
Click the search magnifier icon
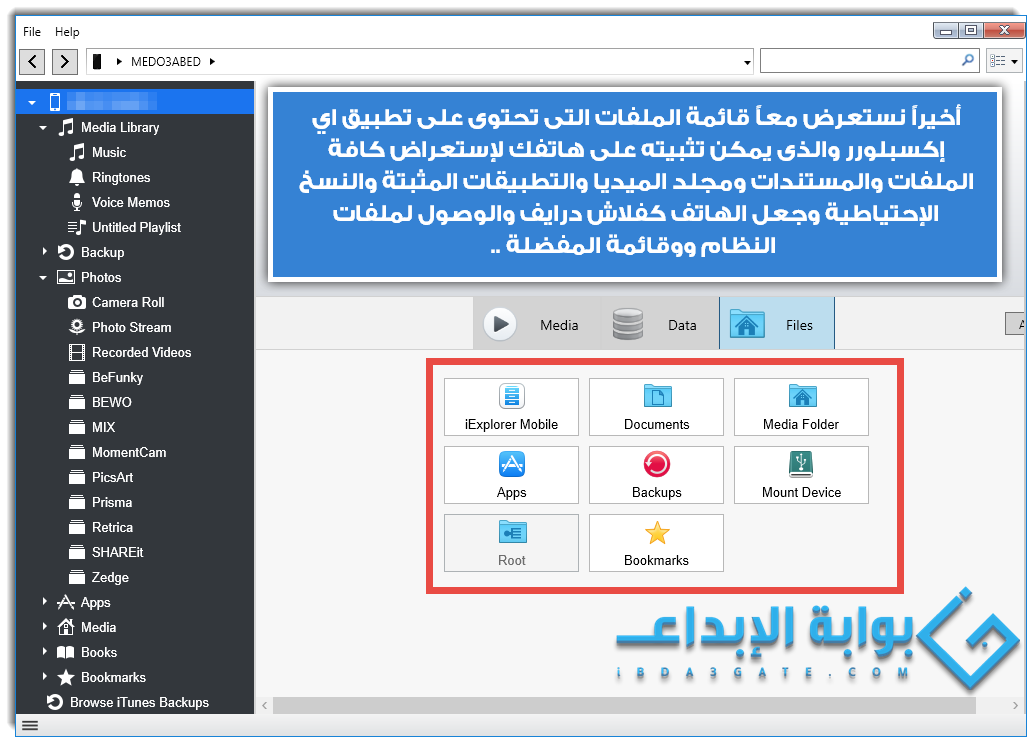(967, 60)
